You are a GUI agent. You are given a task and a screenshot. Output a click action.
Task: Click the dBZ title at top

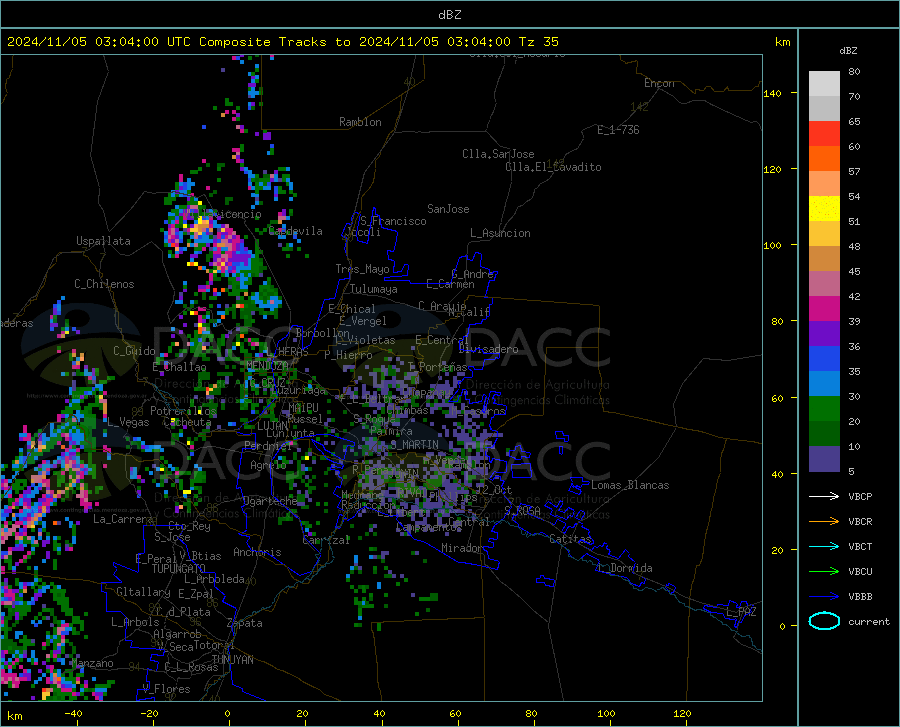coord(449,15)
